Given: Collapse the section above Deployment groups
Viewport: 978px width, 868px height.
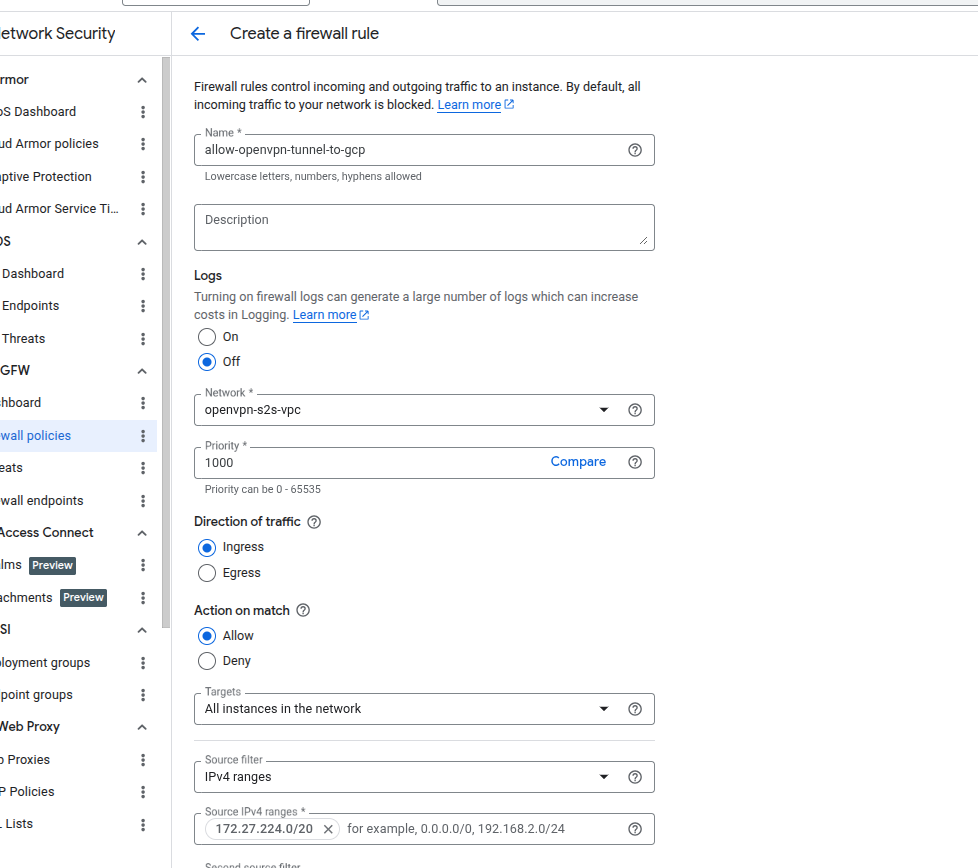Looking at the screenshot, I should [x=142, y=630].
